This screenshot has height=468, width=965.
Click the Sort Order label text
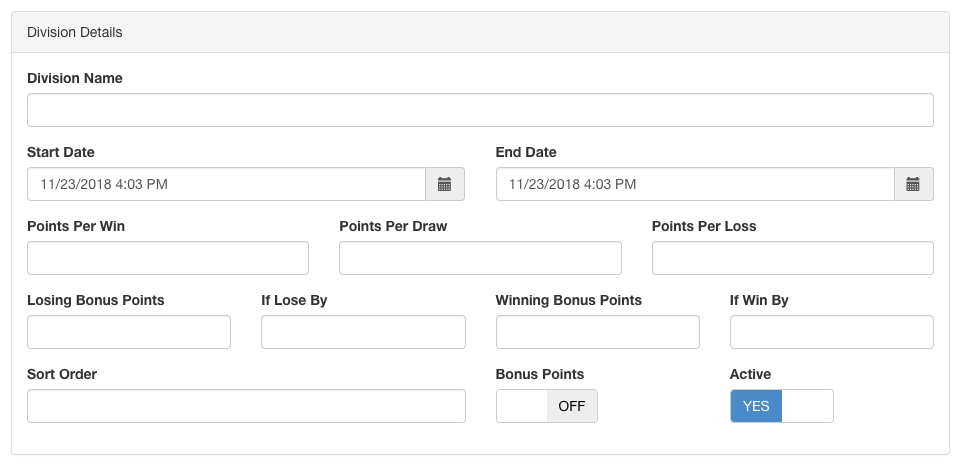[62, 374]
